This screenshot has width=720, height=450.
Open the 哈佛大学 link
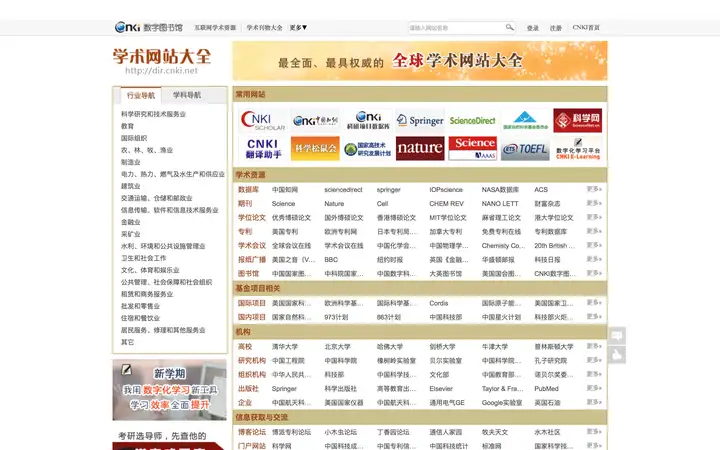390,347
